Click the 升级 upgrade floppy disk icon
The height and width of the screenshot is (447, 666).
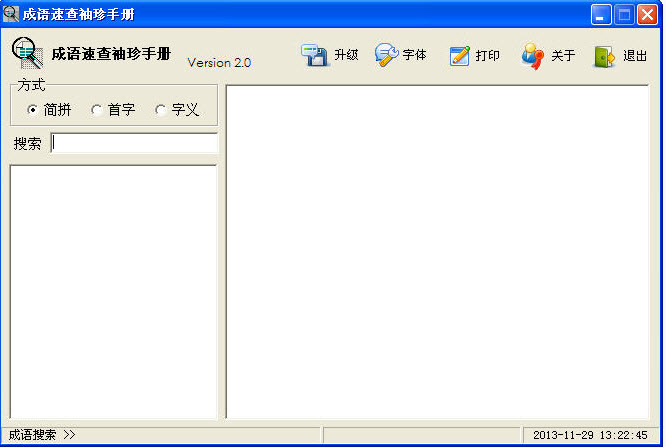point(314,55)
